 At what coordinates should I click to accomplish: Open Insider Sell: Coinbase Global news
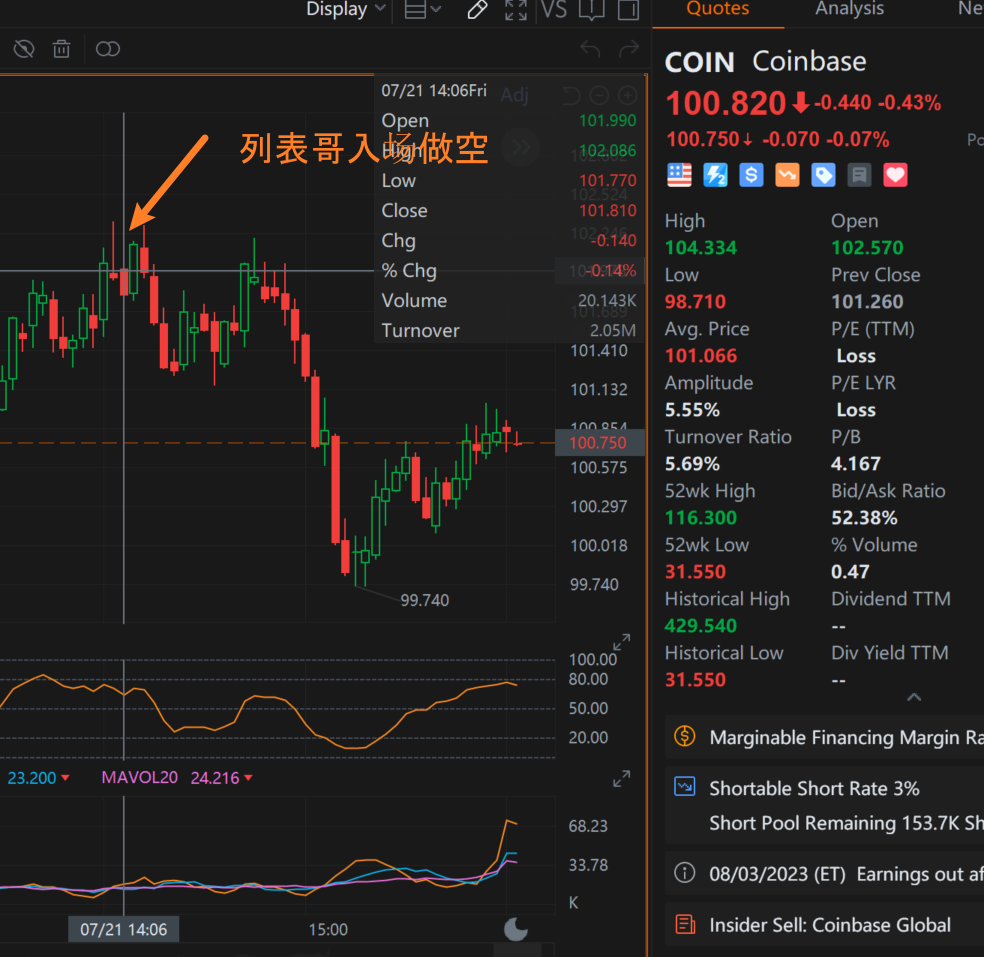click(825, 925)
